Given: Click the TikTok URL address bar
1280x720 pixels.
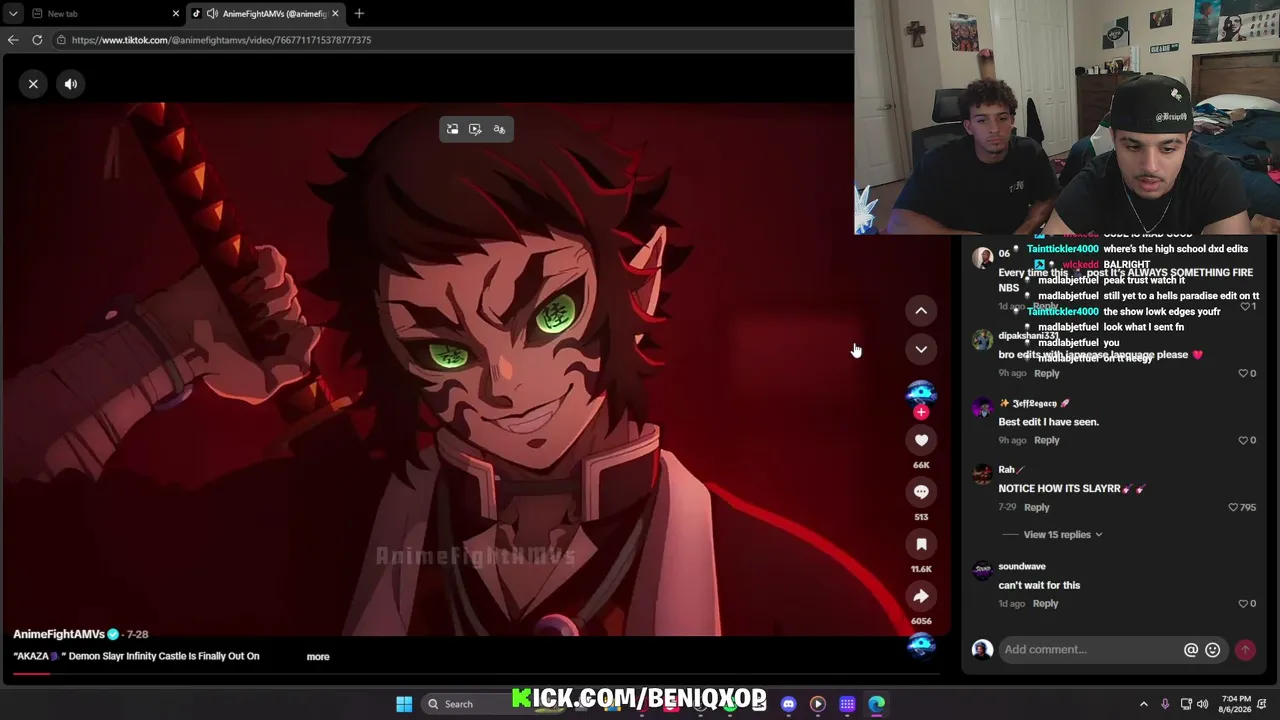Looking at the screenshot, I should (x=450, y=40).
